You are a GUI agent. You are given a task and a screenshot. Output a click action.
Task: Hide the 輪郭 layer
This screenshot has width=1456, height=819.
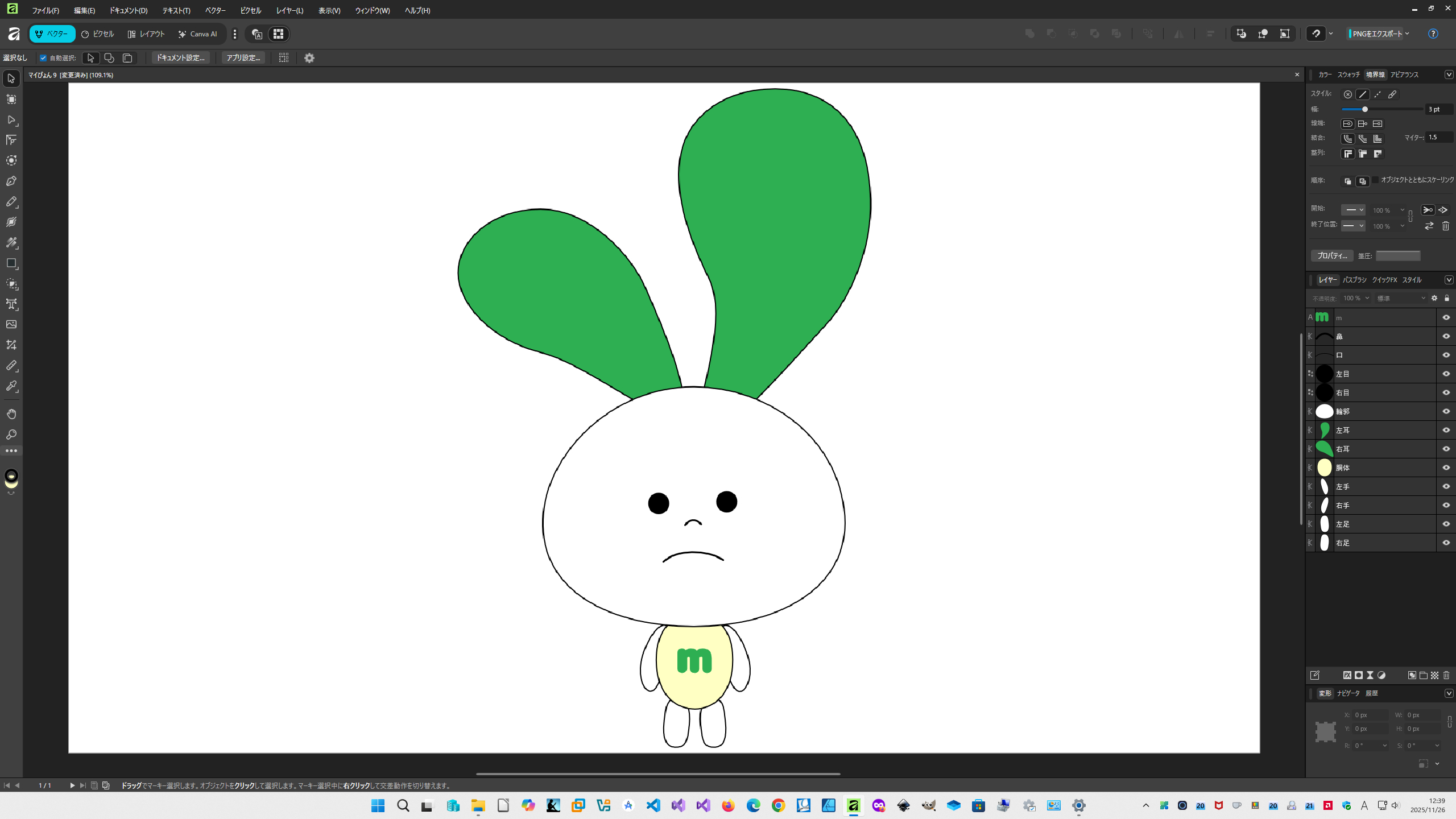(x=1446, y=411)
